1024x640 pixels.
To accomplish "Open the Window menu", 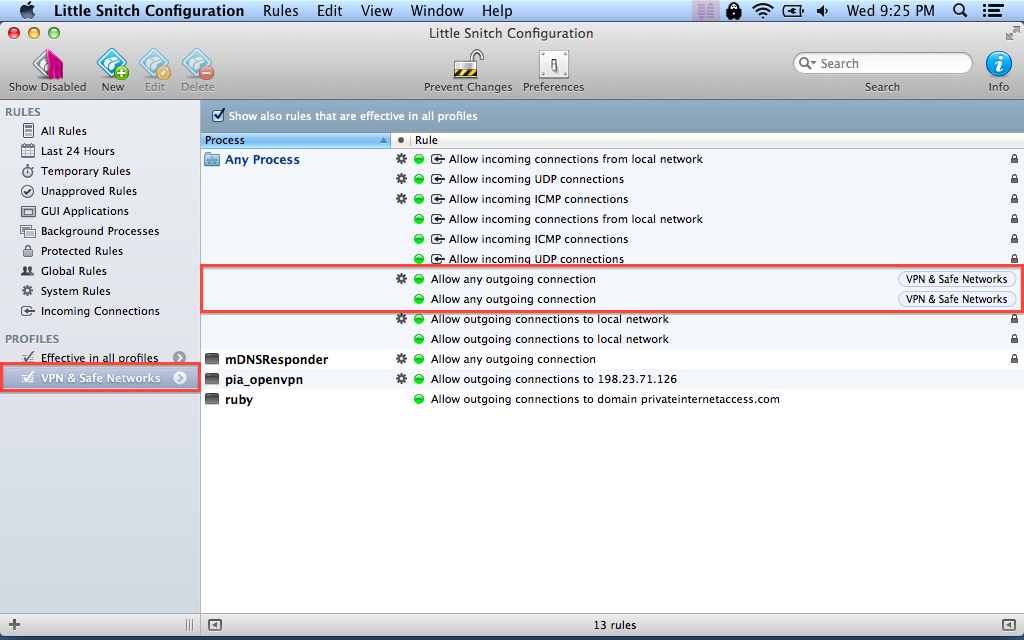I will pos(437,10).
